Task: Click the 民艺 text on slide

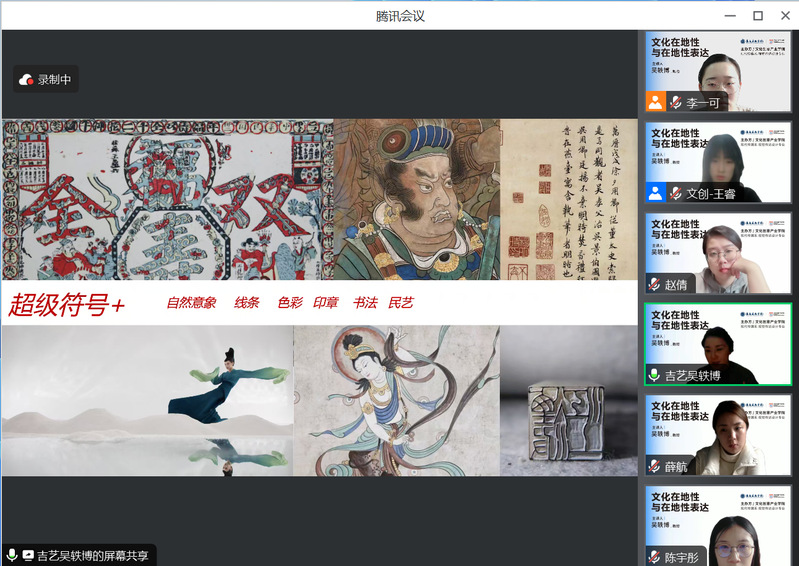Action: 401,303
